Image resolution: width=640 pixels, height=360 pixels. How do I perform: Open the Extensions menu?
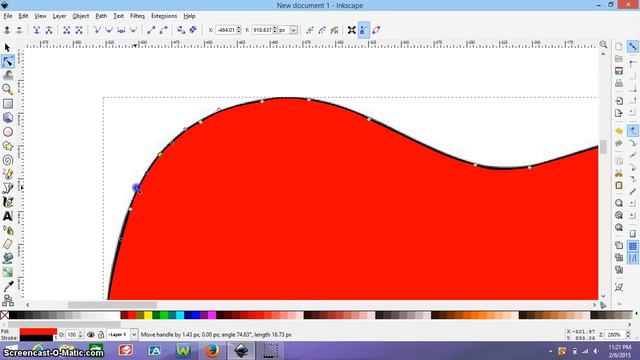[164, 16]
